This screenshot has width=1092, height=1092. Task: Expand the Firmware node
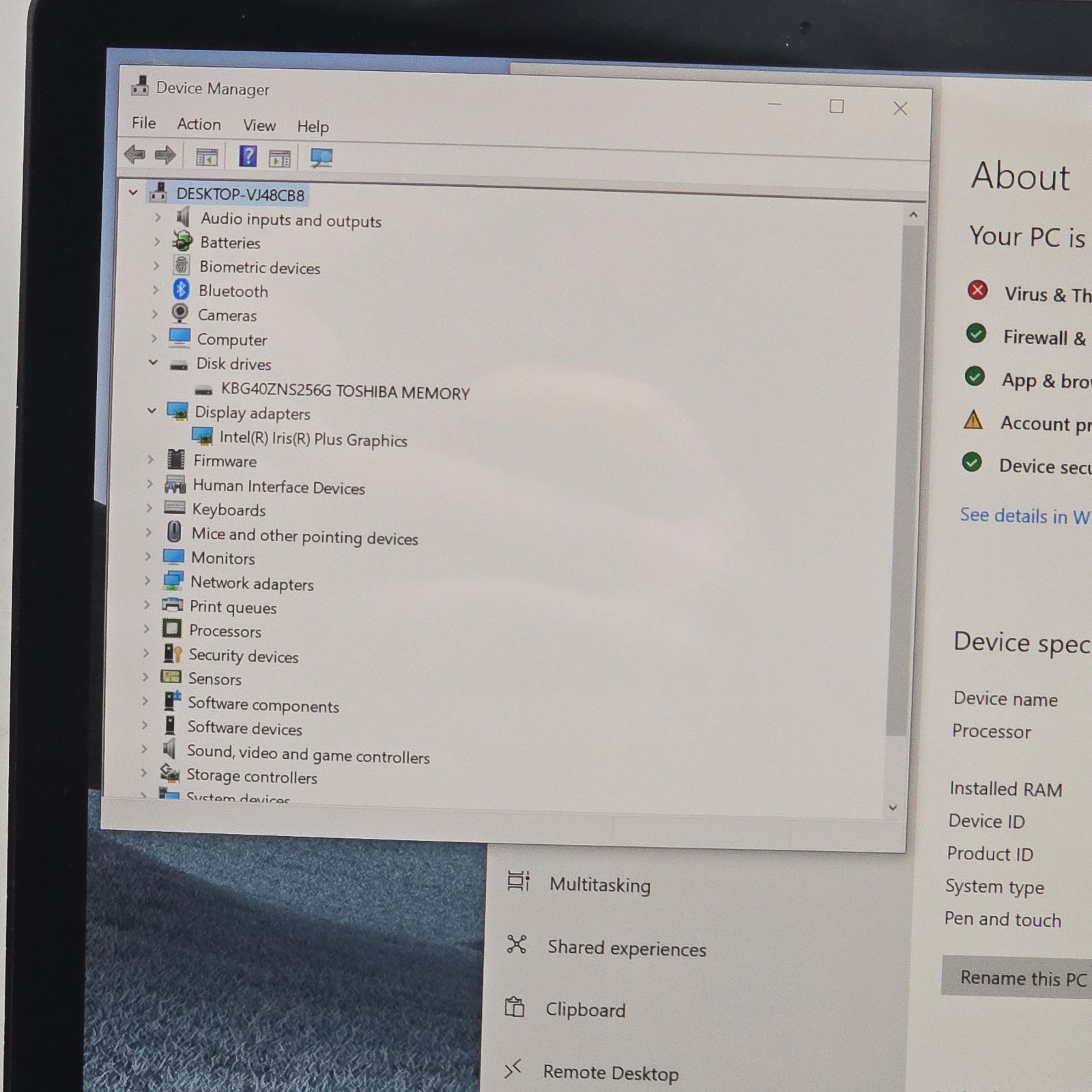click(x=151, y=459)
